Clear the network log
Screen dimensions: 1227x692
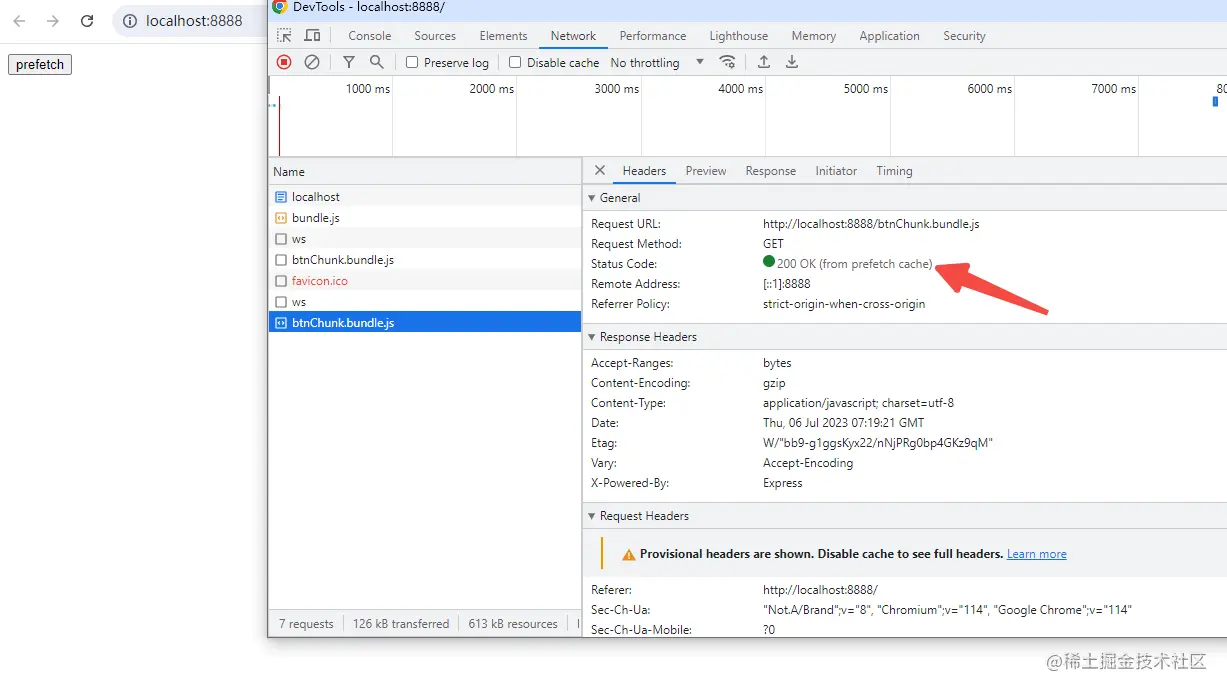[x=312, y=62]
